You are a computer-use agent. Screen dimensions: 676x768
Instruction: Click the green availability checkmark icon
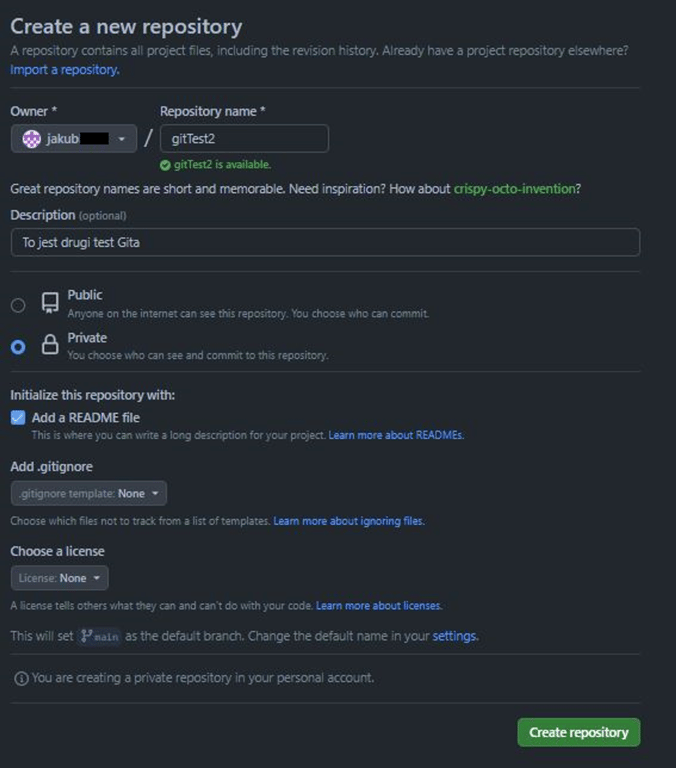pyautogui.click(x=165, y=165)
